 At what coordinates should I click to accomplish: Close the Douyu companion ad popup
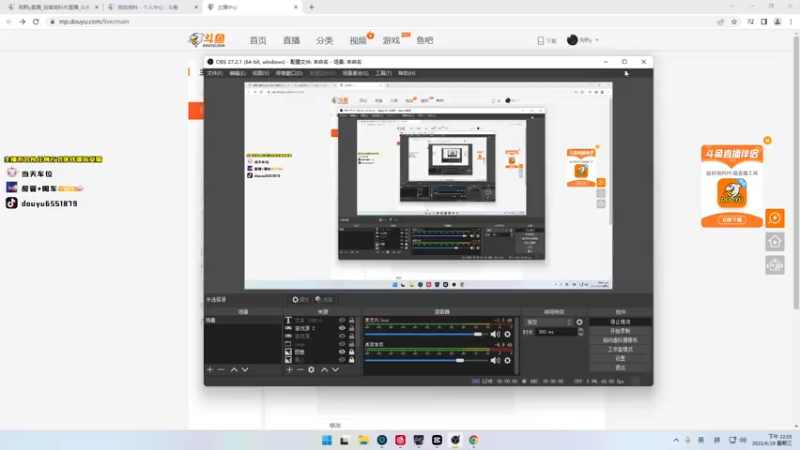click(x=767, y=140)
